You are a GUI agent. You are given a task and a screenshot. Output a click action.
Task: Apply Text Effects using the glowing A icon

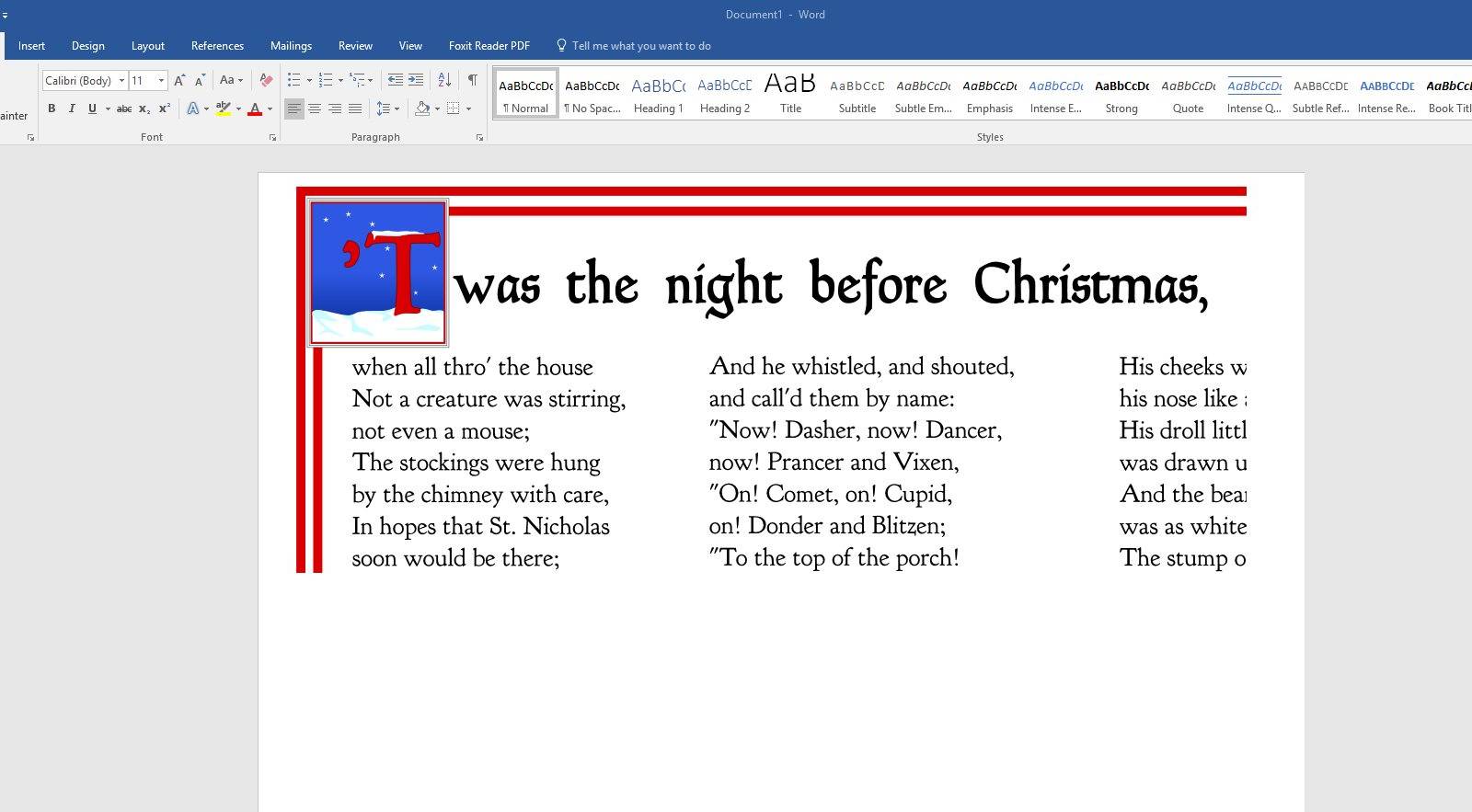(x=193, y=109)
